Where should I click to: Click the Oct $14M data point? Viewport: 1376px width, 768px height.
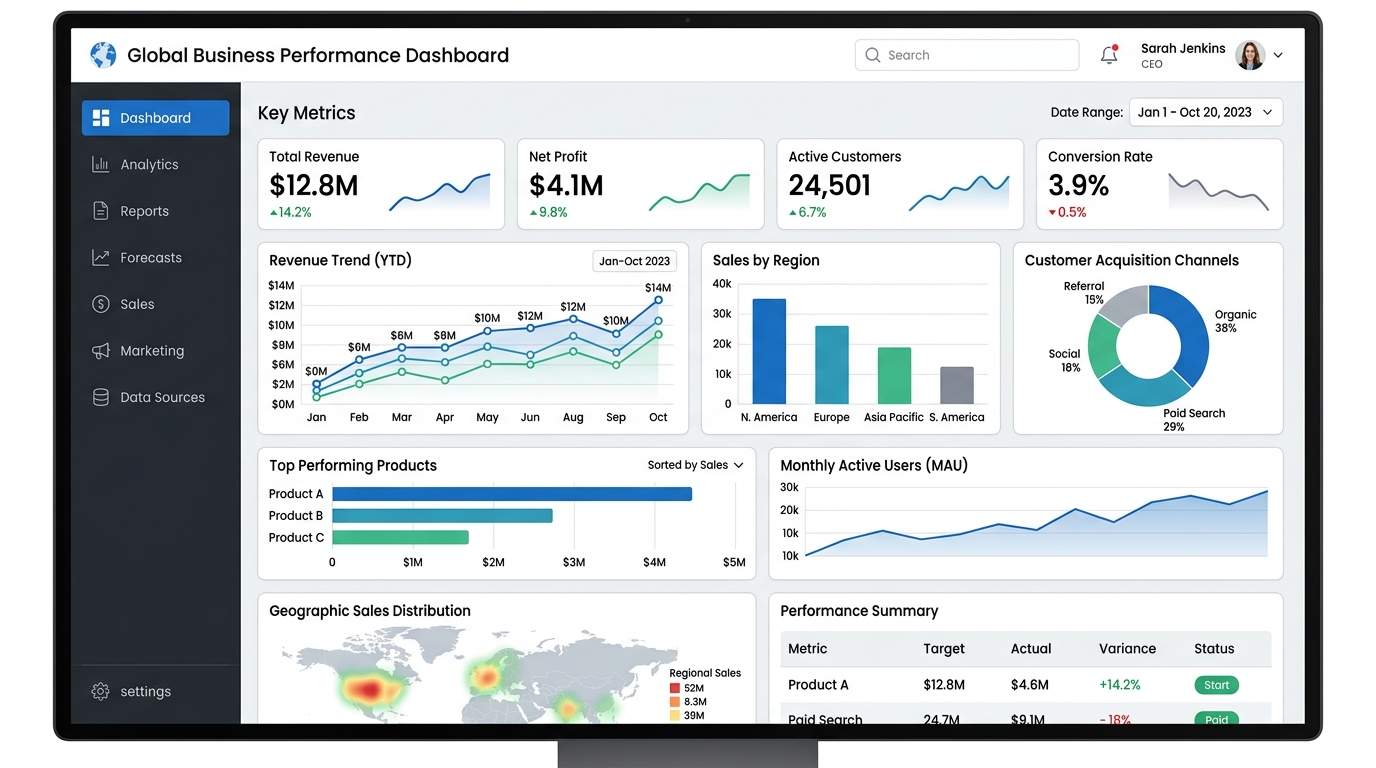click(658, 299)
